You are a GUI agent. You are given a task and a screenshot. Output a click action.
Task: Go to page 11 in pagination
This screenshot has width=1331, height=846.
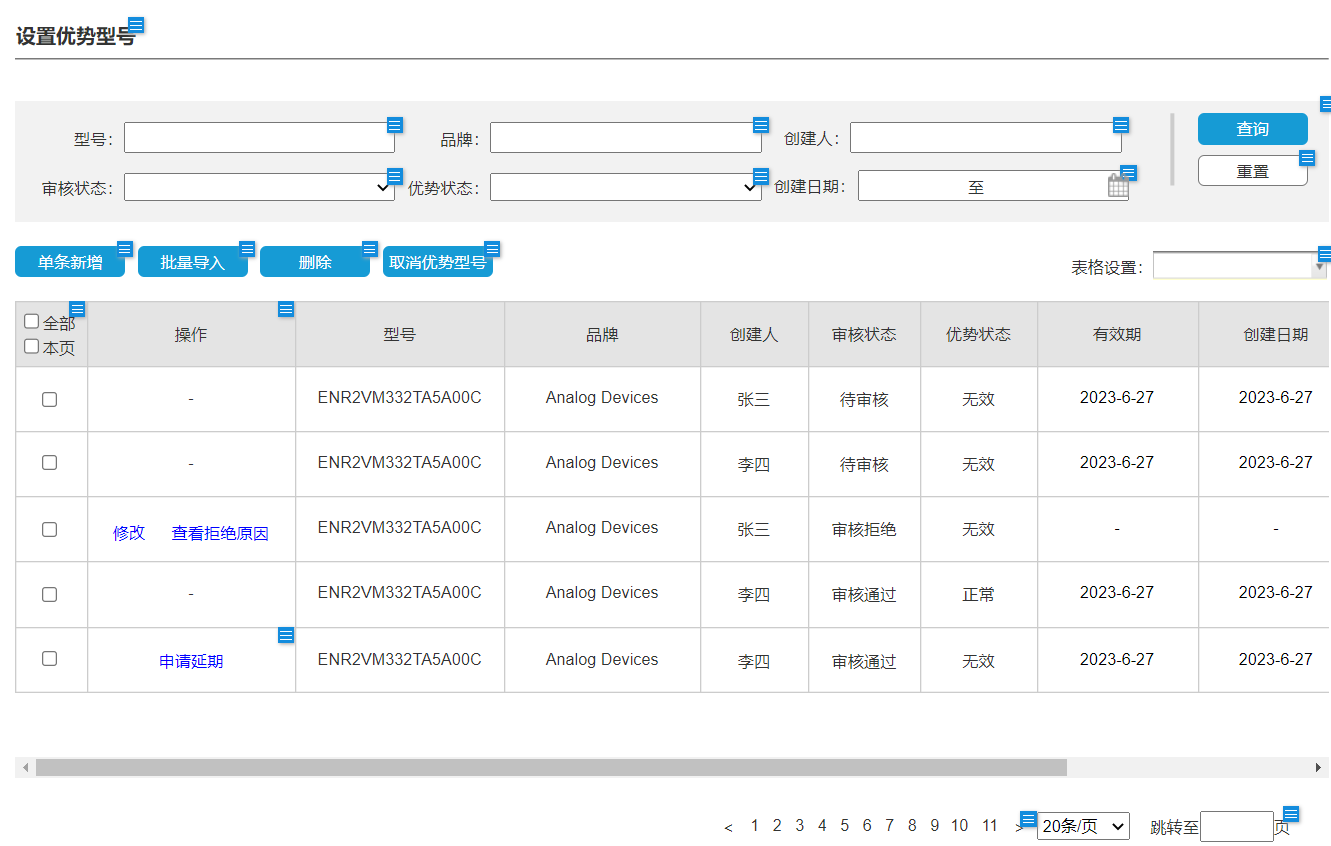tap(989, 826)
